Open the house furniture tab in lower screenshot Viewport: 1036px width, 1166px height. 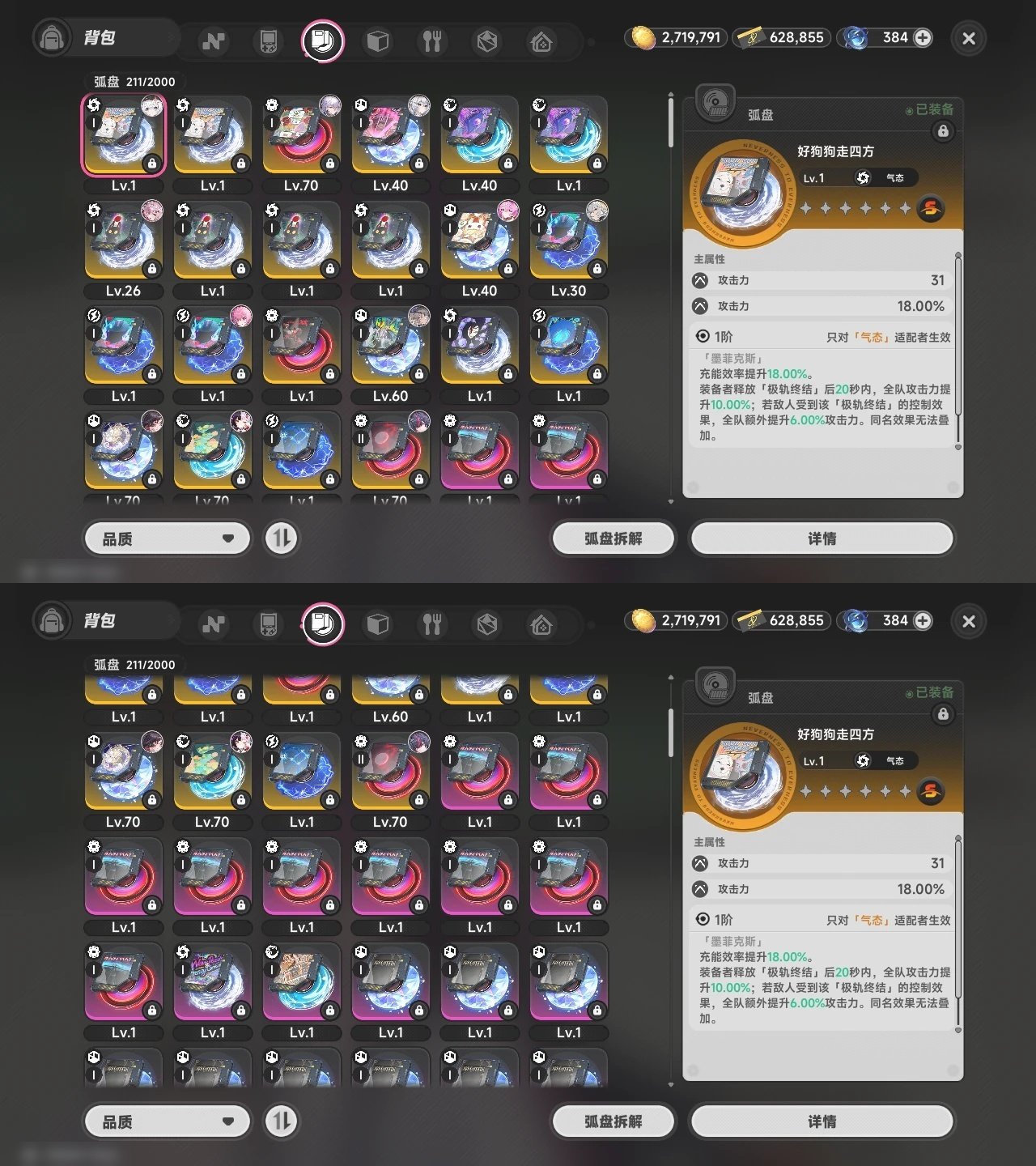click(x=541, y=624)
